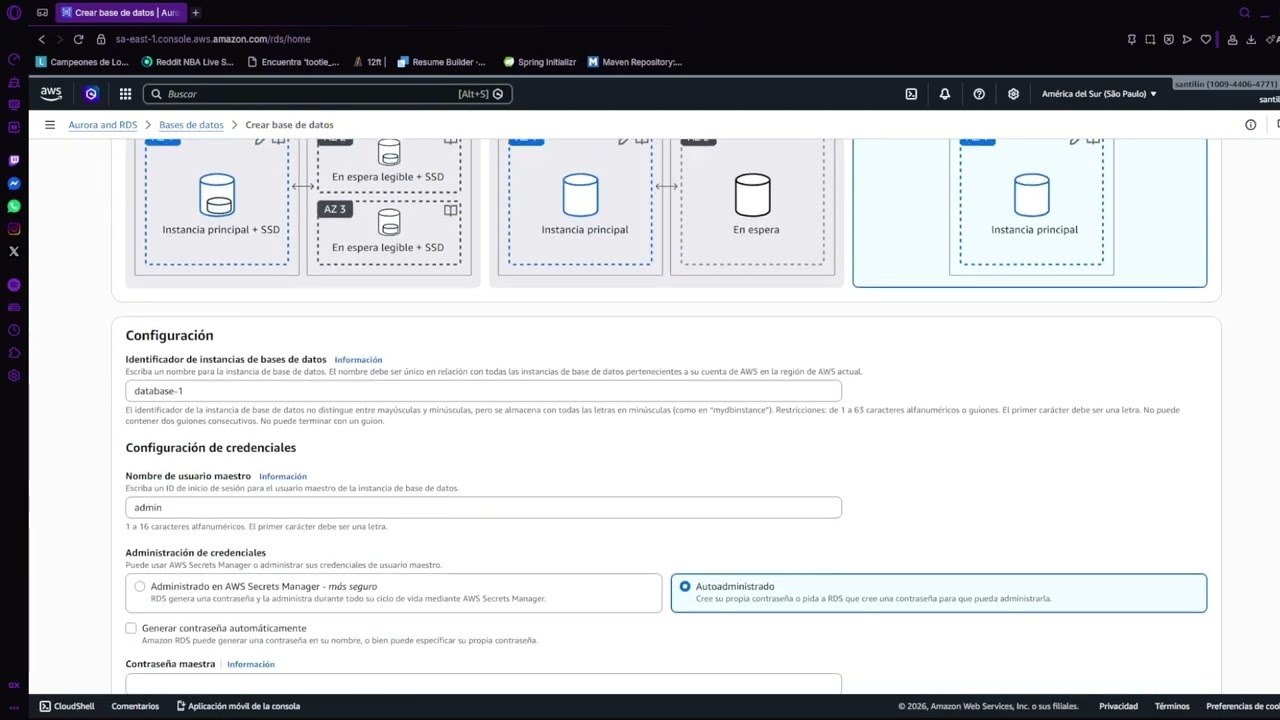Open the AWS help question mark icon
The image size is (1280, 720).
coord(979,93)
